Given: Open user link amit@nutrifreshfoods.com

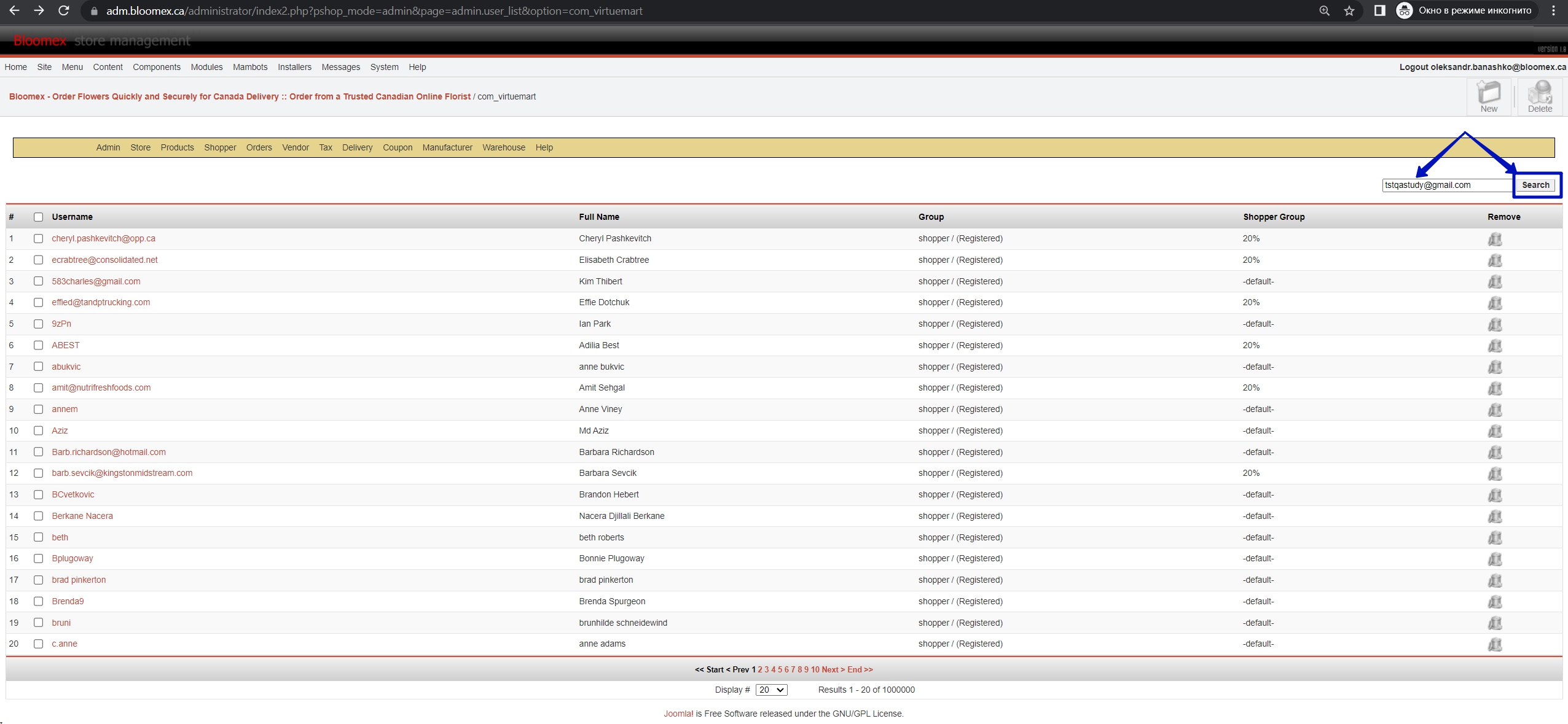Looking at the screenshot, I should click(x=101, y=387).
